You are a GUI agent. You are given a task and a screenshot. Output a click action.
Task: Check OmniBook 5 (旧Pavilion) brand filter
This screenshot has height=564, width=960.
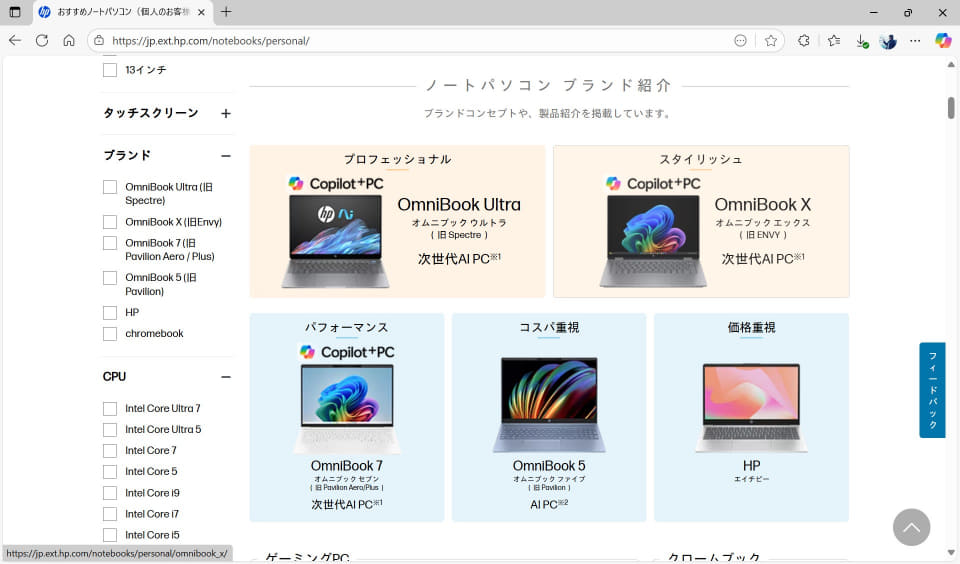click(x=110, y=278)
